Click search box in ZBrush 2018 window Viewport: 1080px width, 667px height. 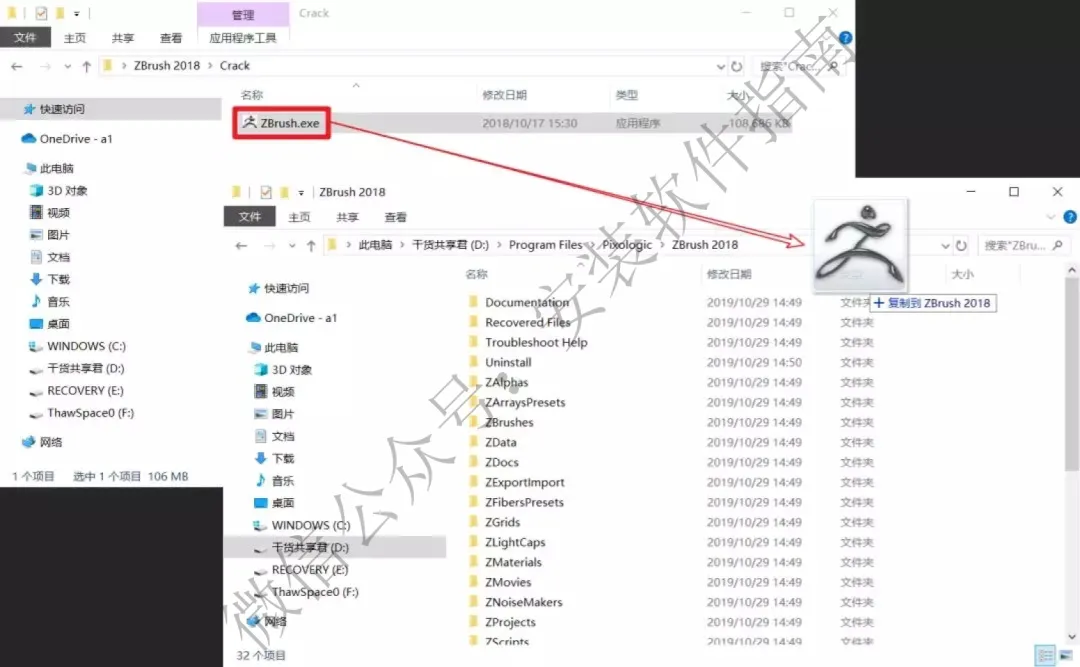1024,245
